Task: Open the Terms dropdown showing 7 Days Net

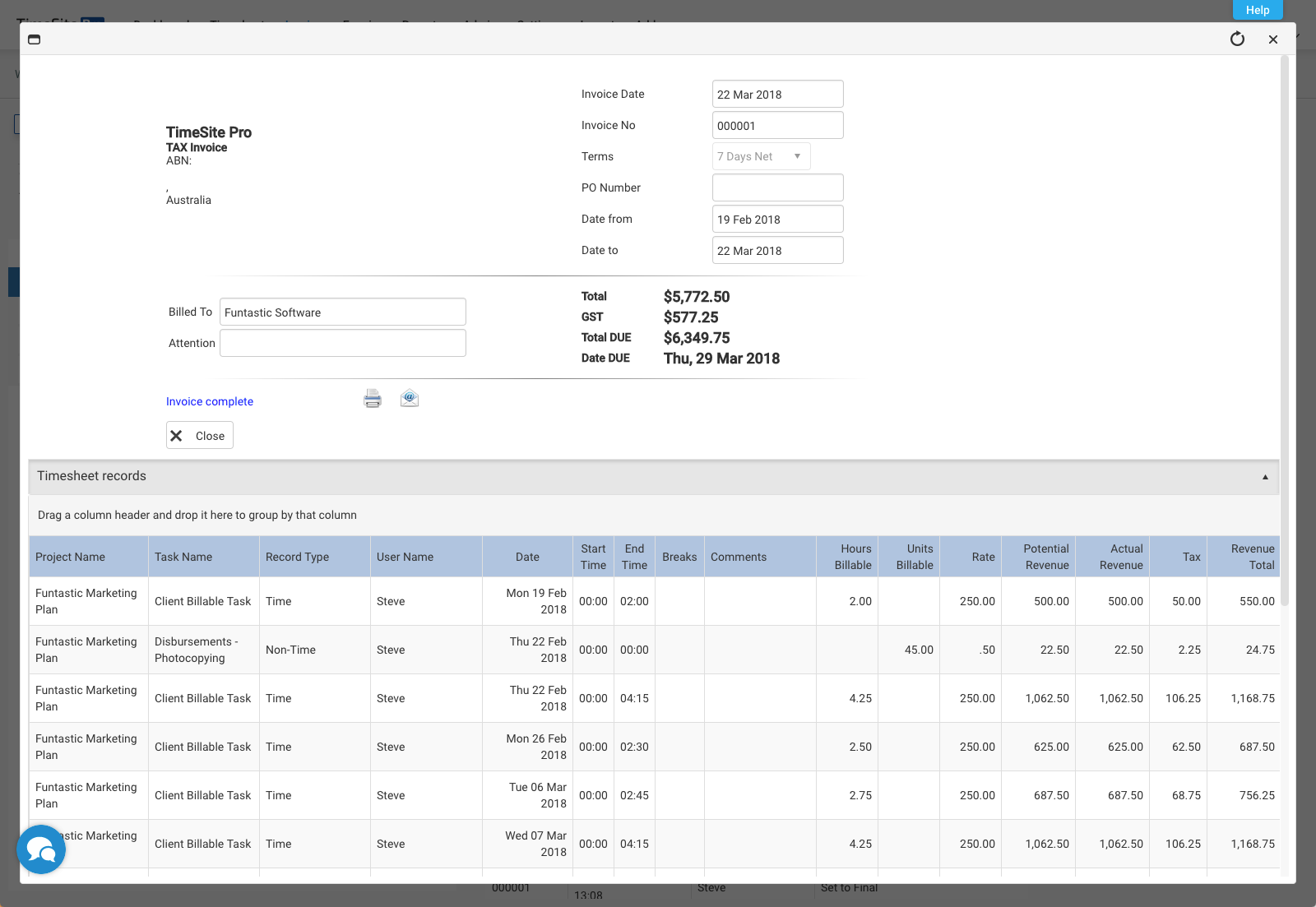Action: tap(762, 156)
